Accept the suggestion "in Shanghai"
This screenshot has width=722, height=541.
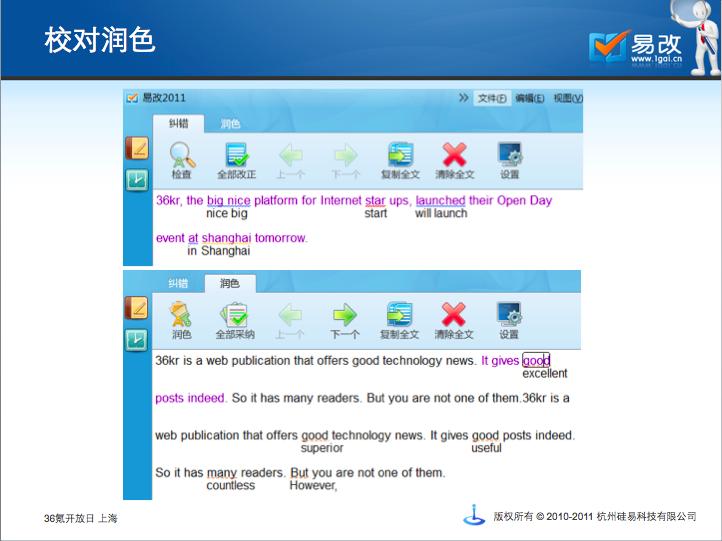coord(219,251)
